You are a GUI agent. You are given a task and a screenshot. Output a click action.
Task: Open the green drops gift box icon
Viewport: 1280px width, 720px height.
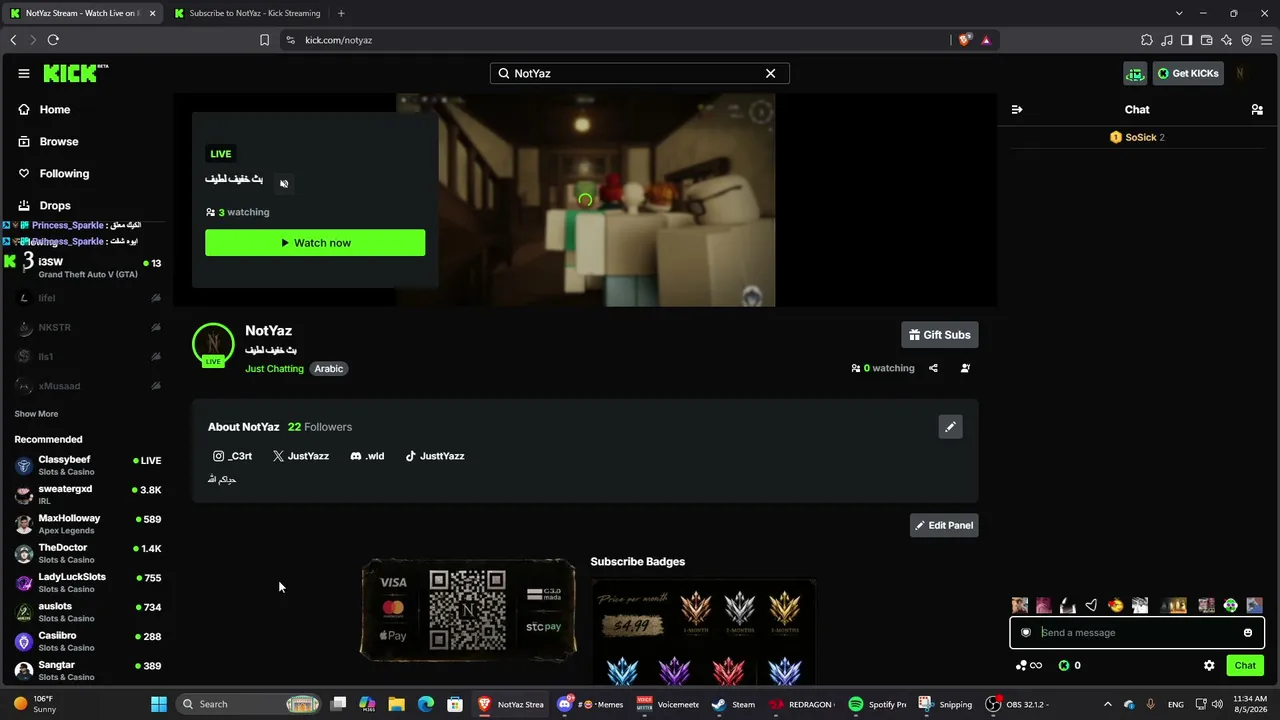tap(1135, 73)
